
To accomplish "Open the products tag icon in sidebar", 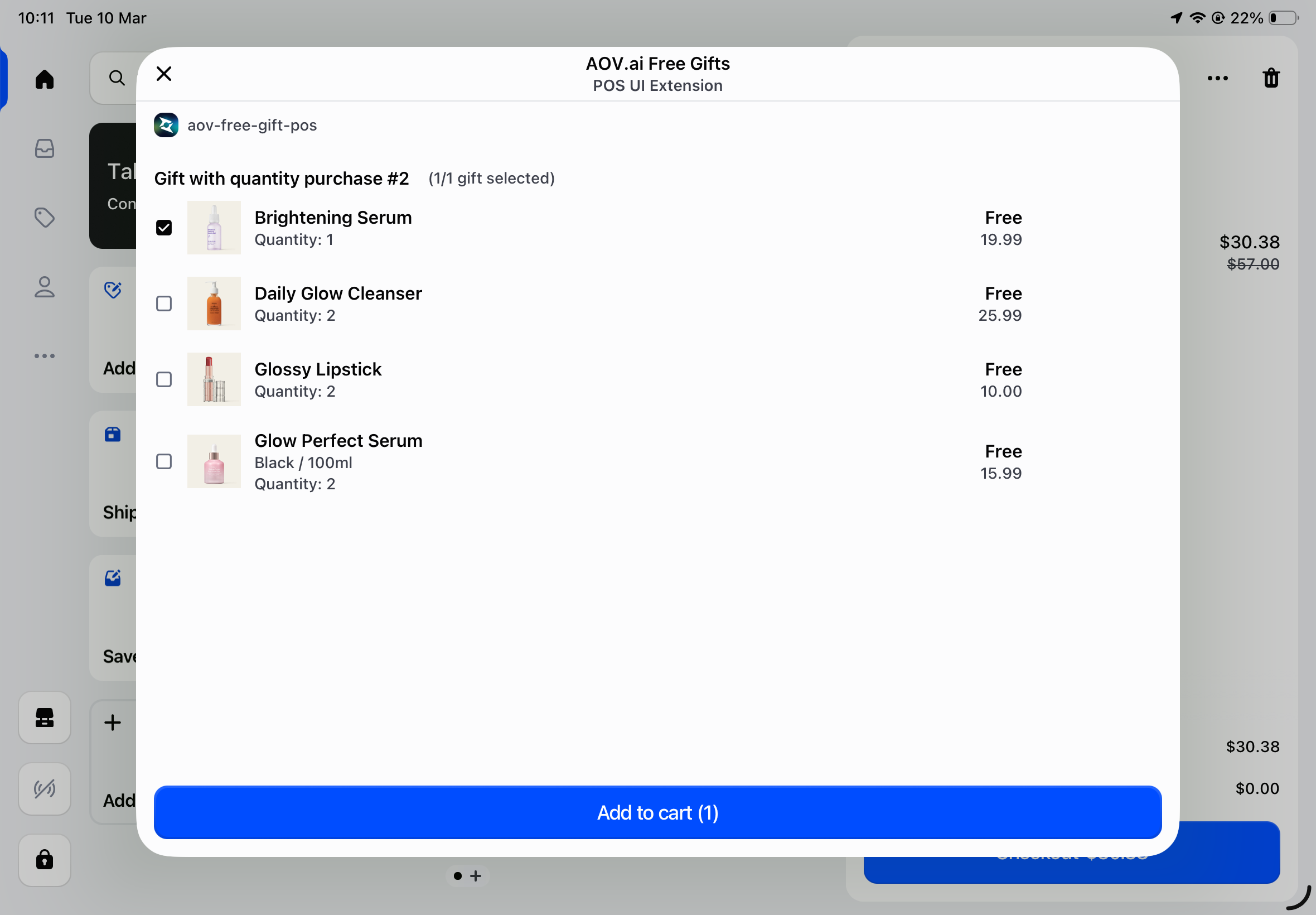I will coord(44,217).
